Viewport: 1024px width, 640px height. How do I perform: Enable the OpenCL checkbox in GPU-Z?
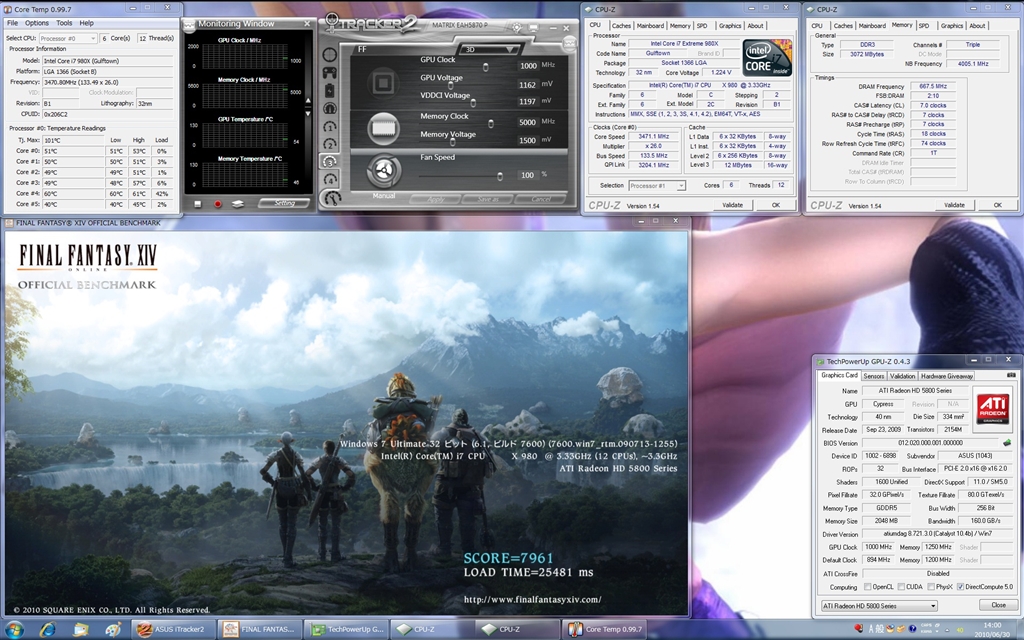click(866, 587)
